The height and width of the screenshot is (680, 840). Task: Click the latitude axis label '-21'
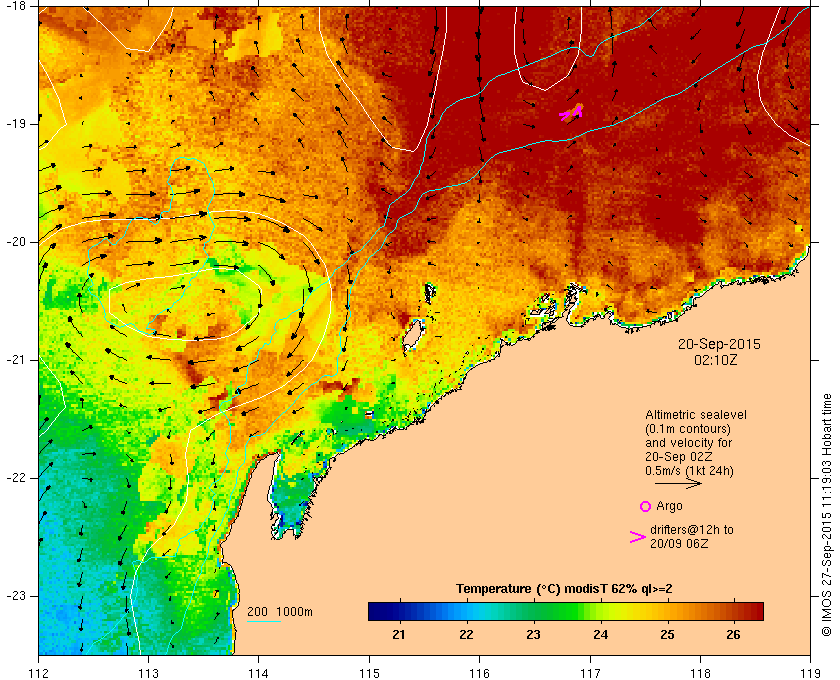pyautogui.click(x=15, y=360)
